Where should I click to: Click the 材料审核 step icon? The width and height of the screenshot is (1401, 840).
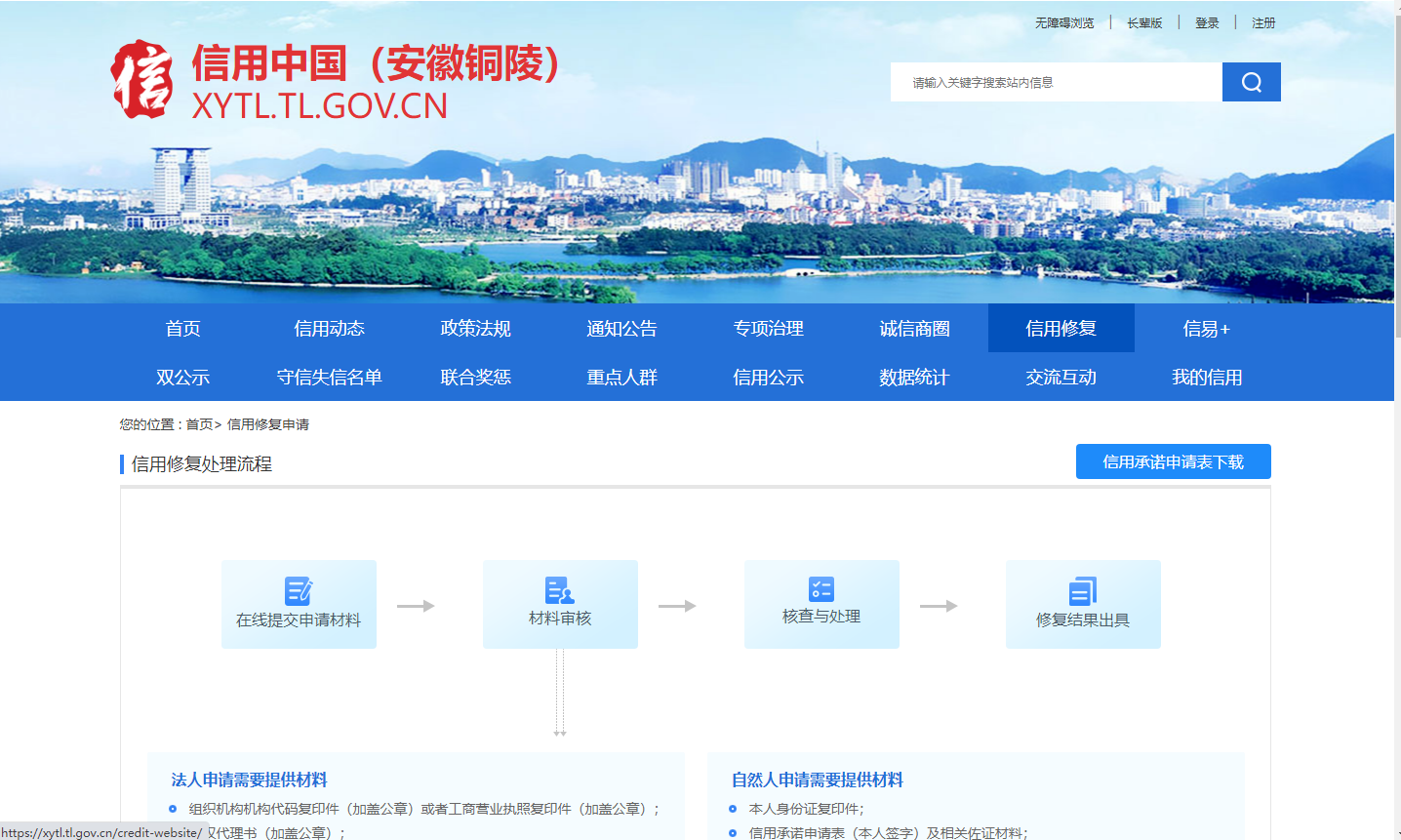point(560,590)
